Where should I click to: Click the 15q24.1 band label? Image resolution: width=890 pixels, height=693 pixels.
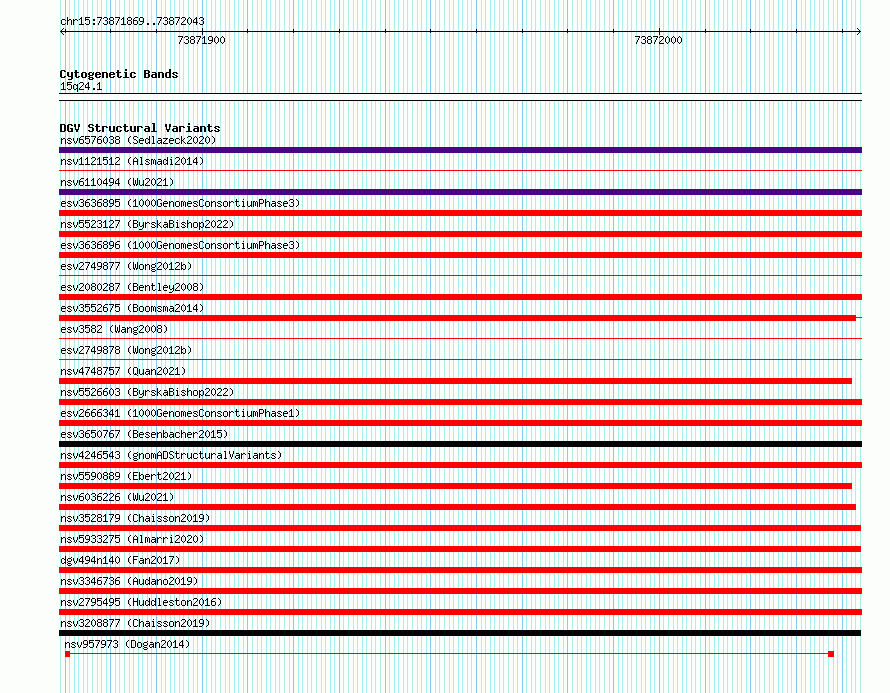[81, 86]
